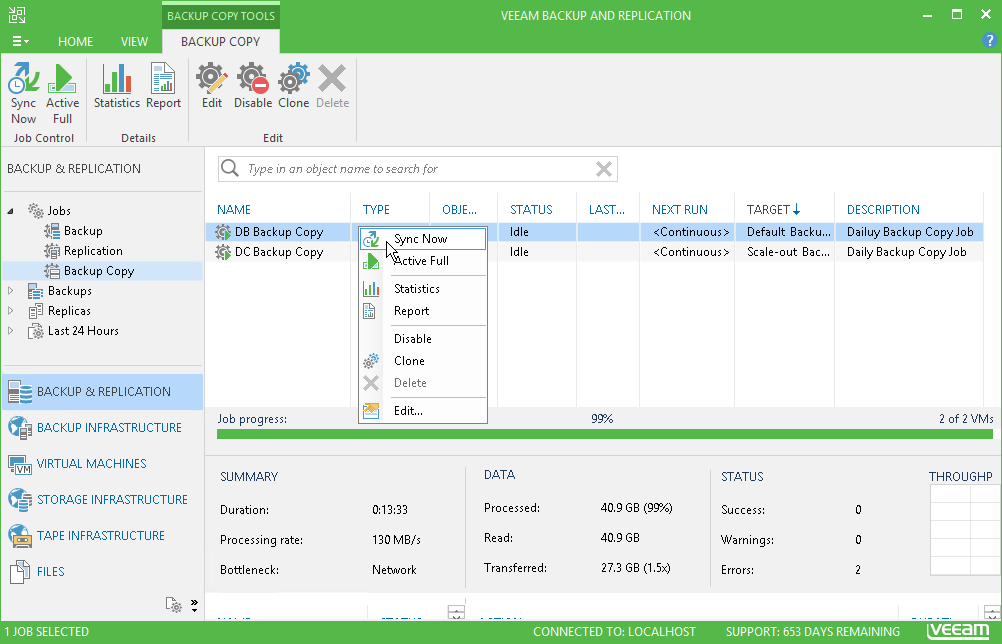Clear the search field with the X
1002x644 pixels.
(x=604, y=169)
